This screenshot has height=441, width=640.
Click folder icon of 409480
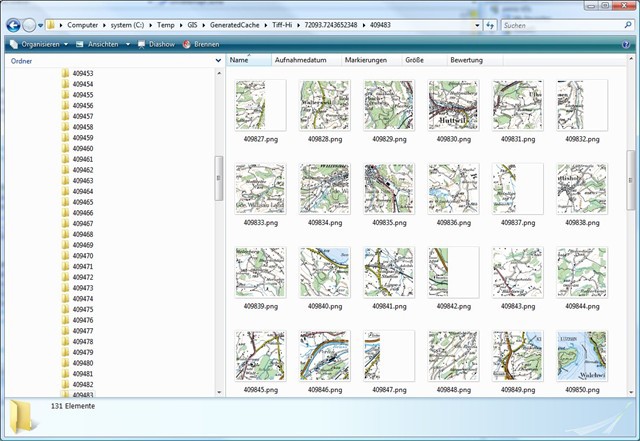click(65, 363)
